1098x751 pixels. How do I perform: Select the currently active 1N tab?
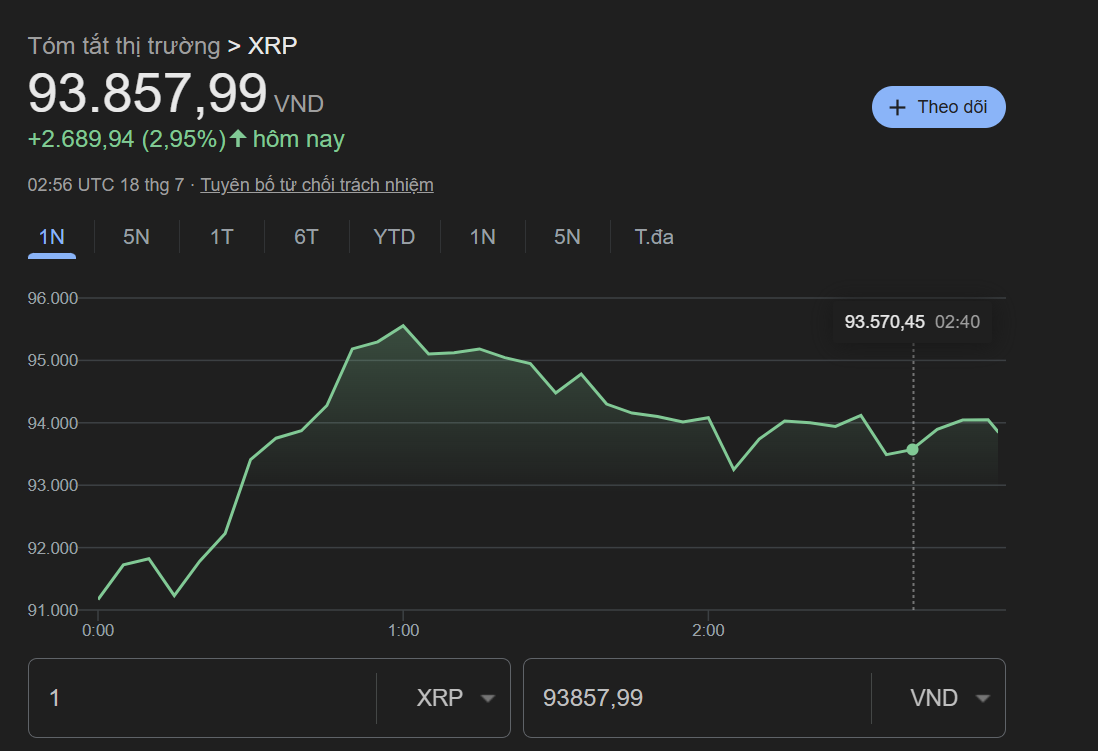pos(51,237)
